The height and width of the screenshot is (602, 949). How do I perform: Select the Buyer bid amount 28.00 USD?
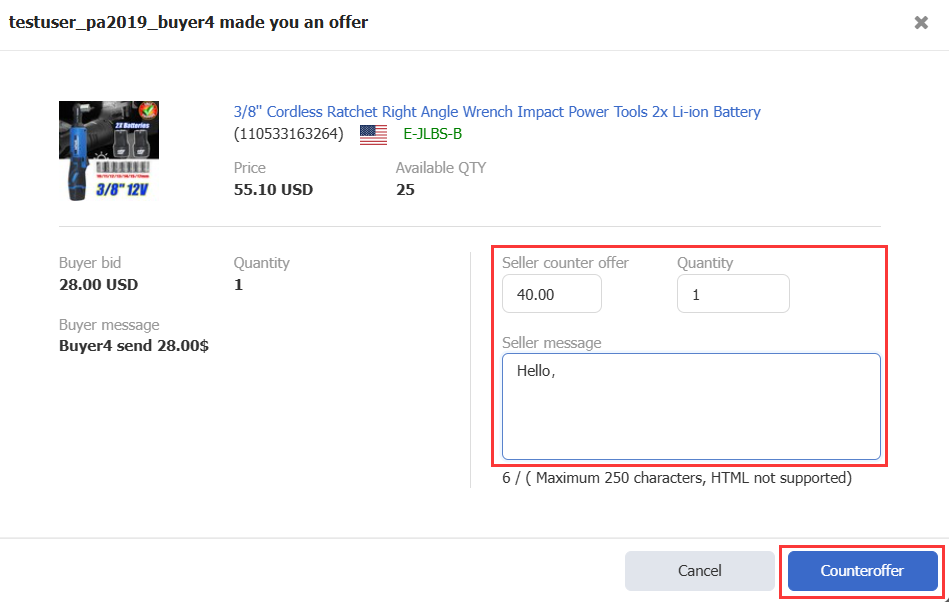[99, 284]
